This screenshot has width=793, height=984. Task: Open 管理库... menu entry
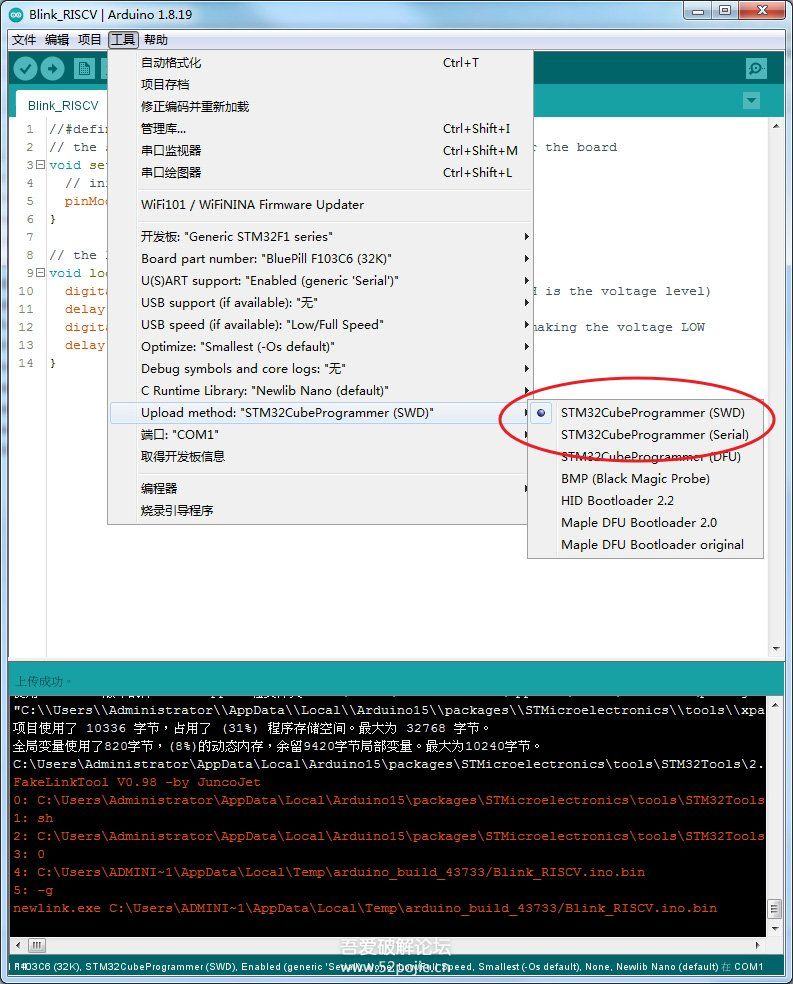tap(320, 129)
